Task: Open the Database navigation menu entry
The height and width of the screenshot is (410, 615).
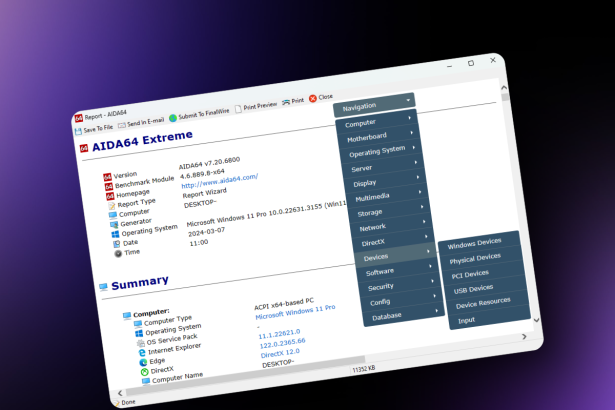Action: click(404, 315)
